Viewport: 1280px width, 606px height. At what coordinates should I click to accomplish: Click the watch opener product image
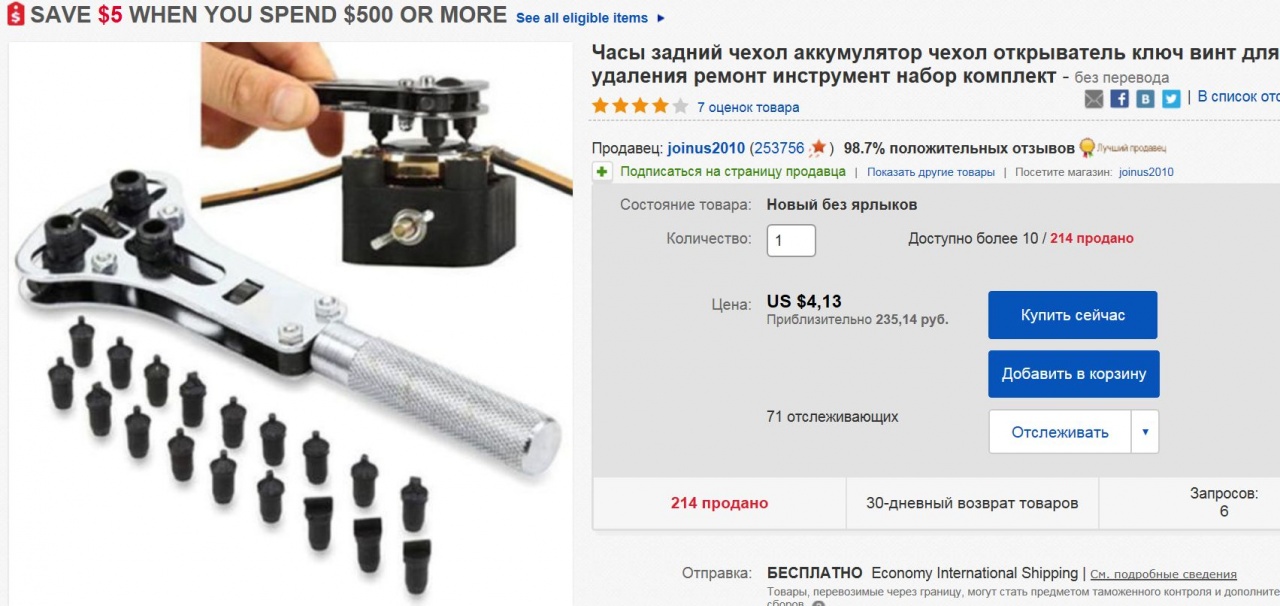[x=292, y=322]
